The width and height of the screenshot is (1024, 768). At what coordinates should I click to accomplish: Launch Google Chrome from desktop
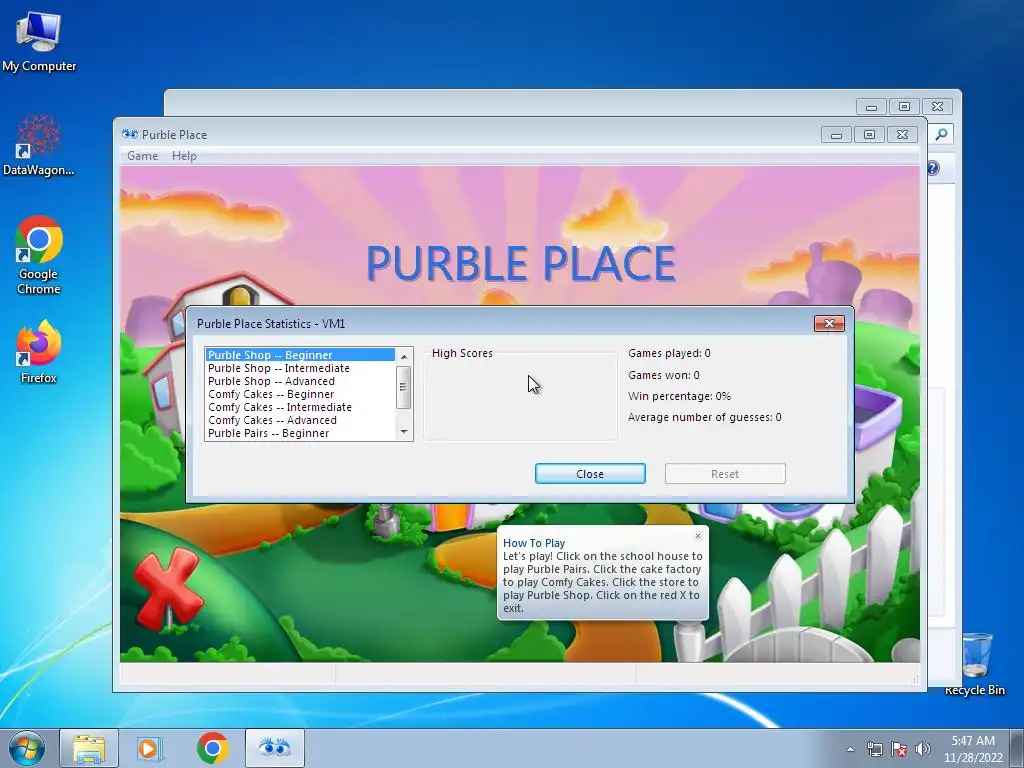39,255
